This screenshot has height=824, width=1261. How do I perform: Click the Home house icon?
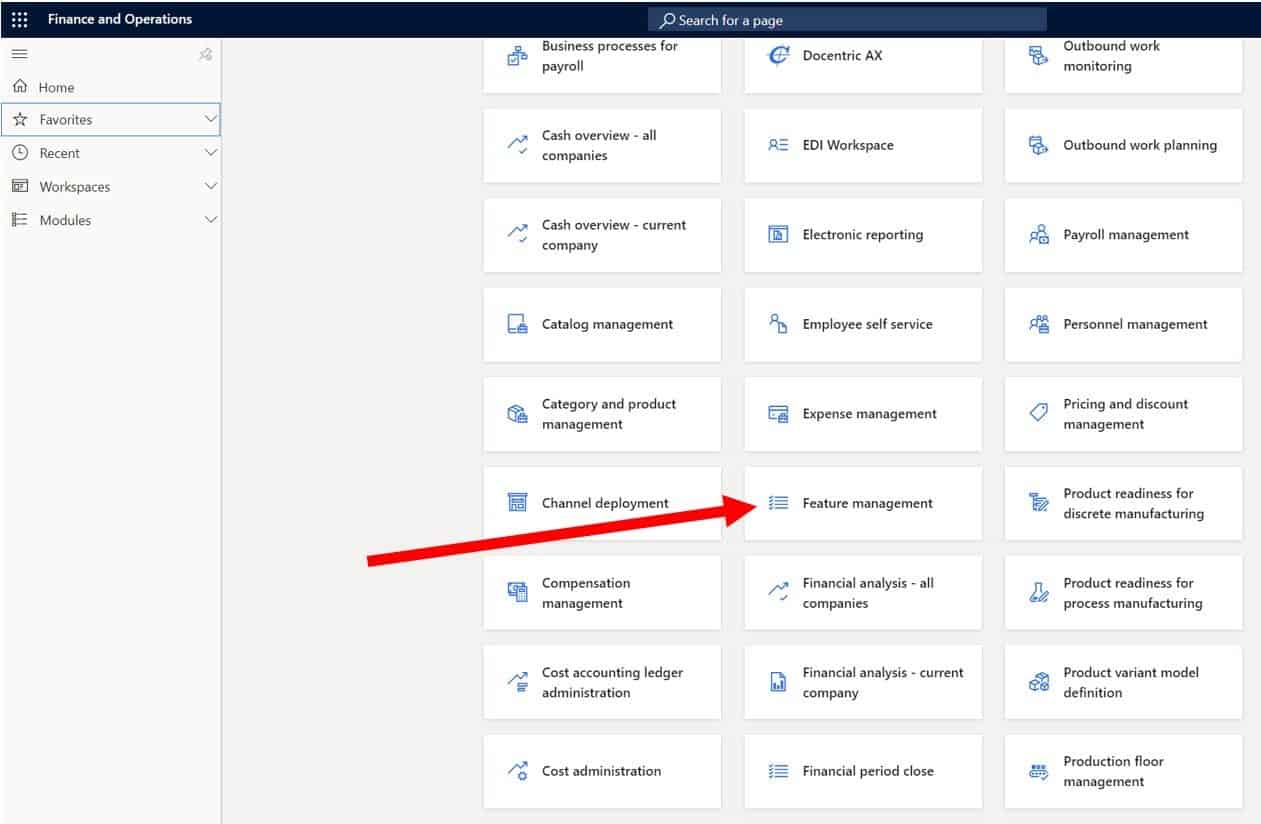[x=19, y=87]
